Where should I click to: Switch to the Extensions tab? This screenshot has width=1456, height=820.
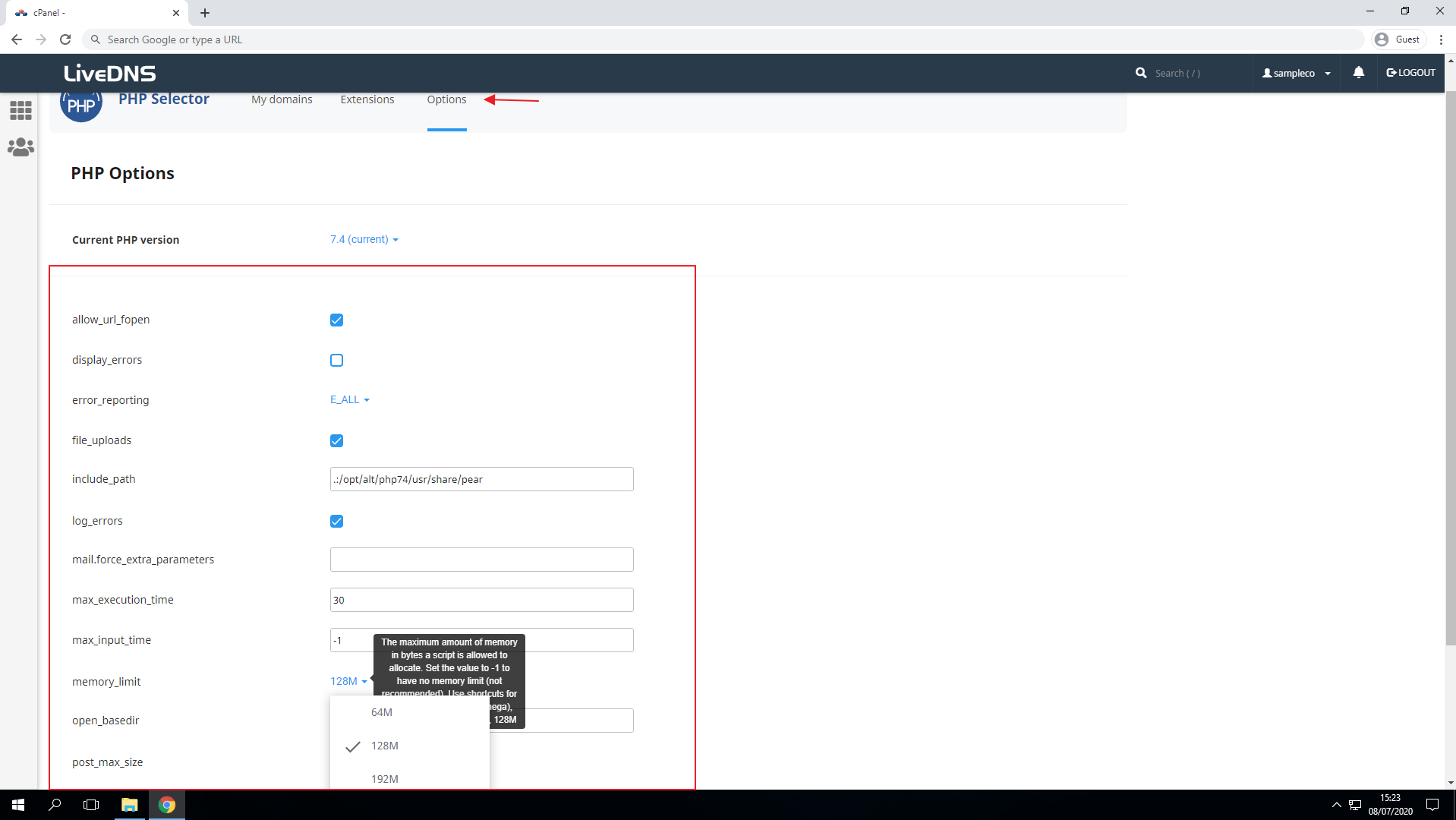tap(367, 99)
